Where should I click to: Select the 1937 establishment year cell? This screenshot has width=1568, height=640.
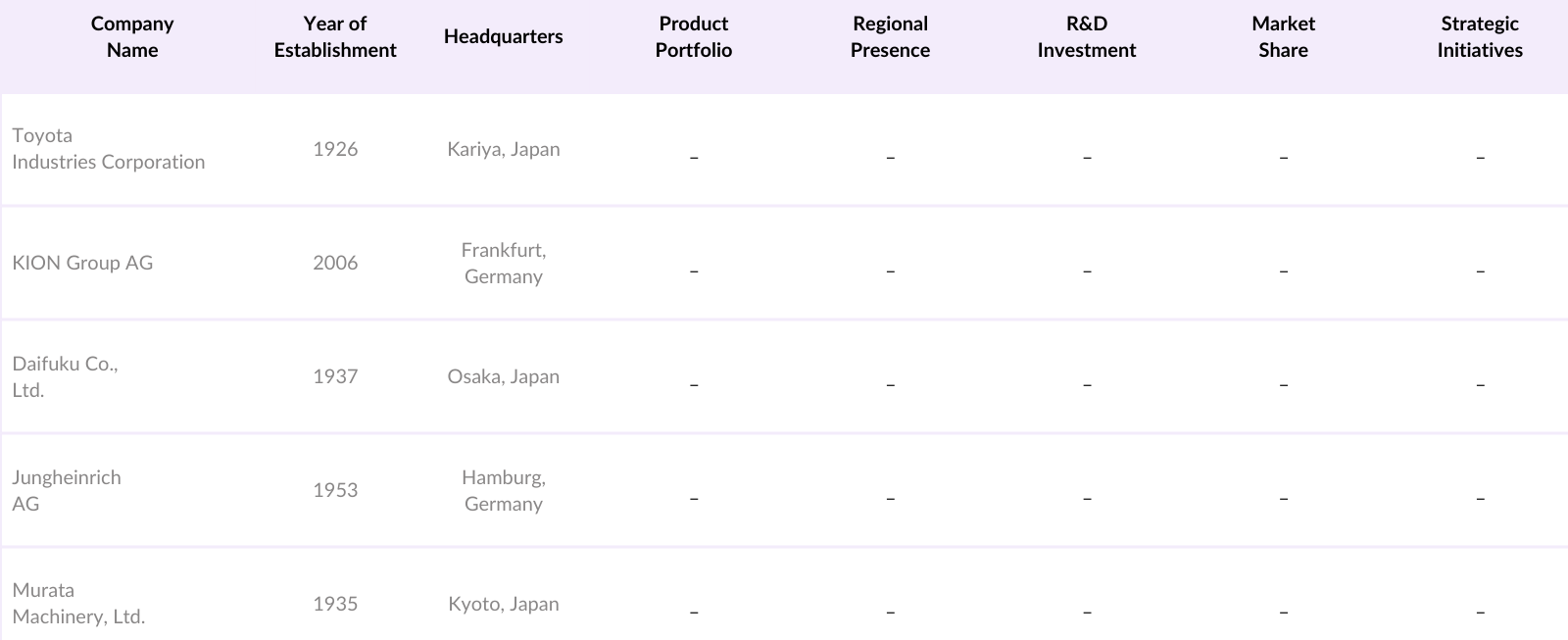click(335, 376)
